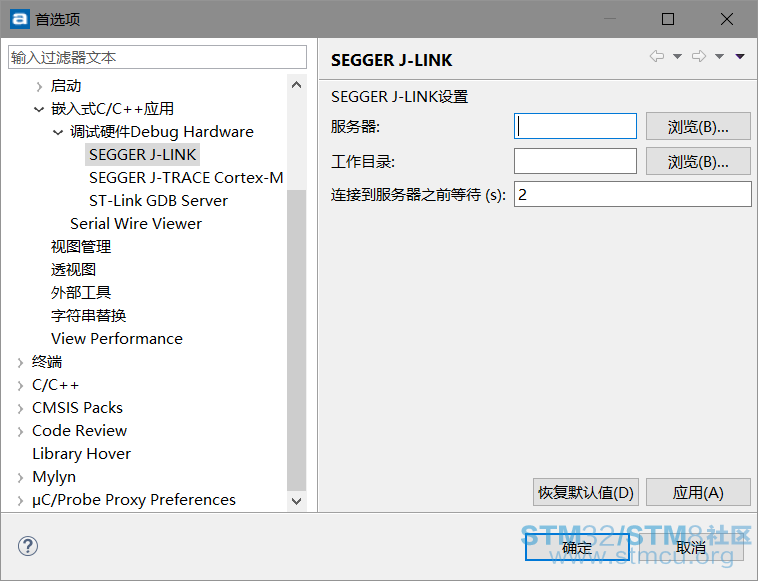Image resolution: width=758 pixels, height=581 pixels.
Task: Select µC/Probe Proxy Preferences label
Action: 134,500
